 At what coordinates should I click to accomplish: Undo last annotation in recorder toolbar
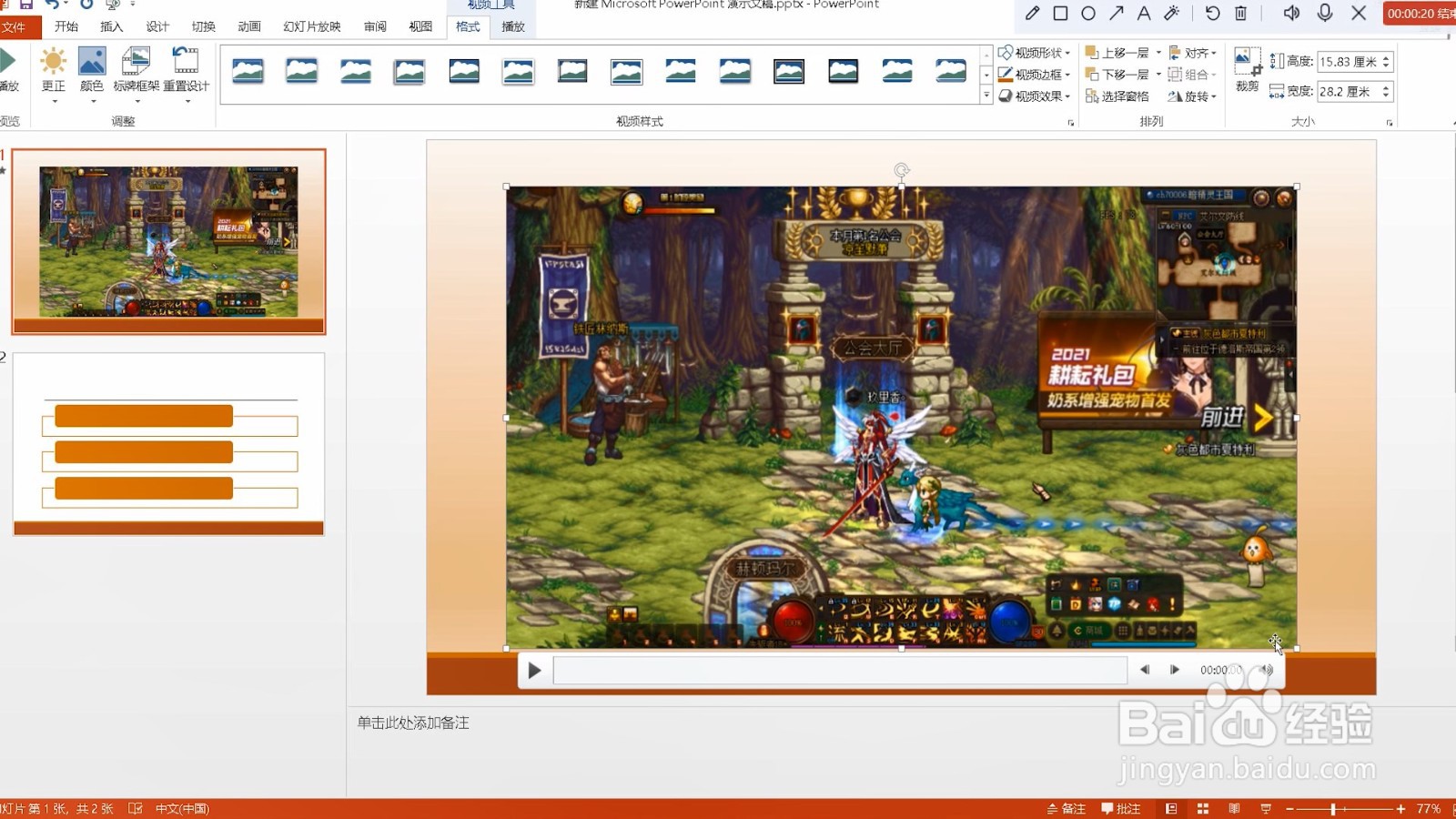tap(1212, 13)
